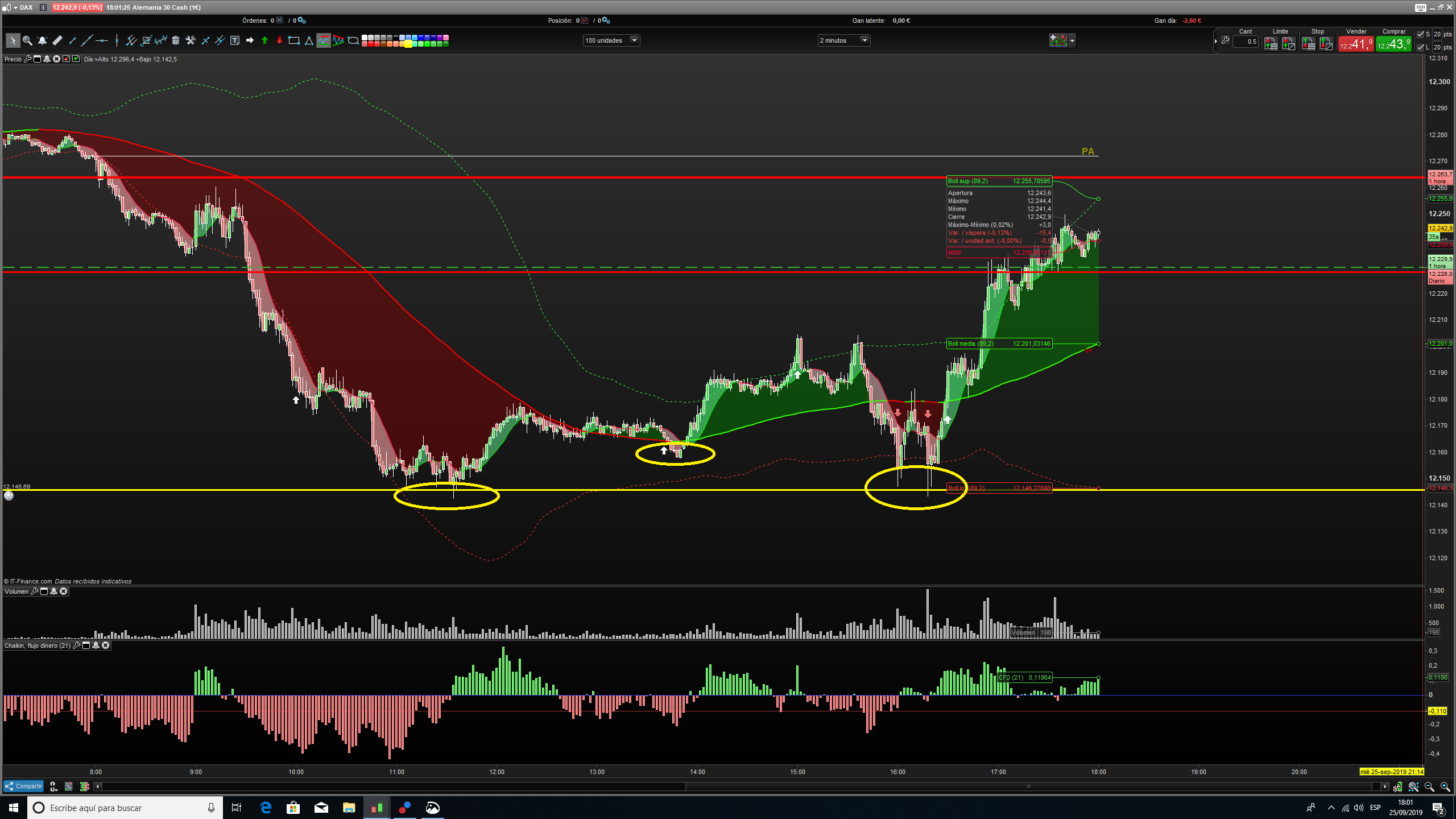Click the Comprar buy price button

click(x=1393, y=44)
